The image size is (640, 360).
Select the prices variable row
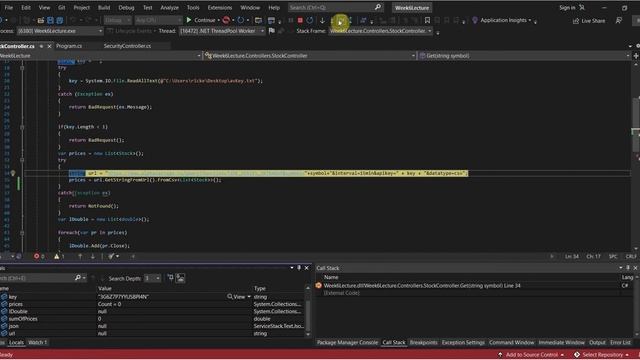click(x=153, y=304)
